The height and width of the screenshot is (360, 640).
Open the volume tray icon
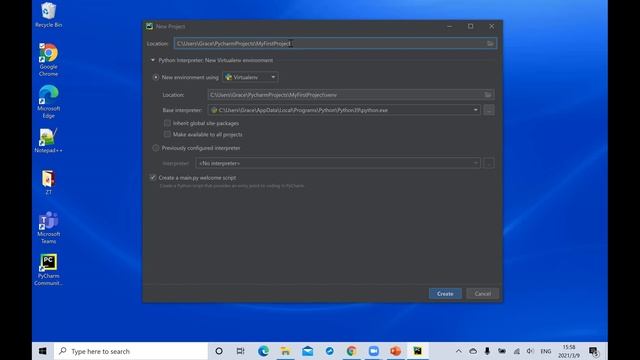click(x=530, y=351)
